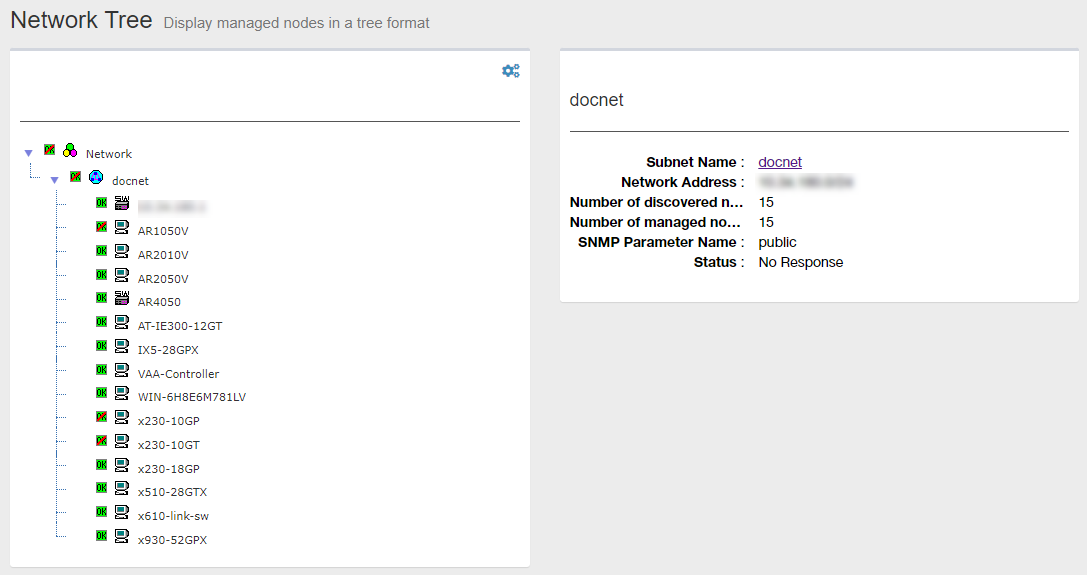
Task: Click the docnet subnet globe icon
Action: tap(96, 178)
